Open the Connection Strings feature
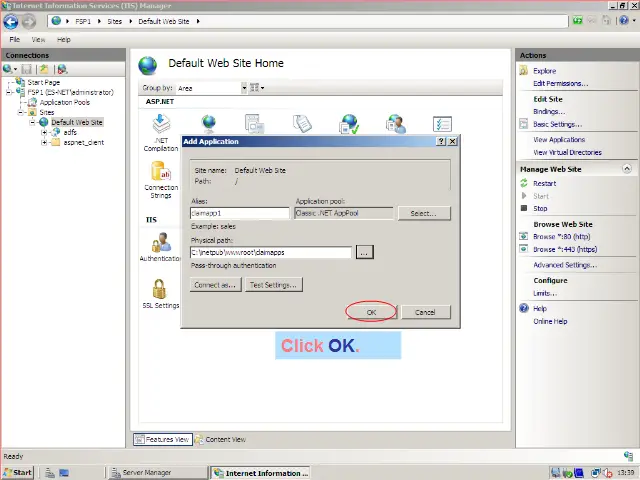This screenshot has width=640, height=480. (161, 179)
